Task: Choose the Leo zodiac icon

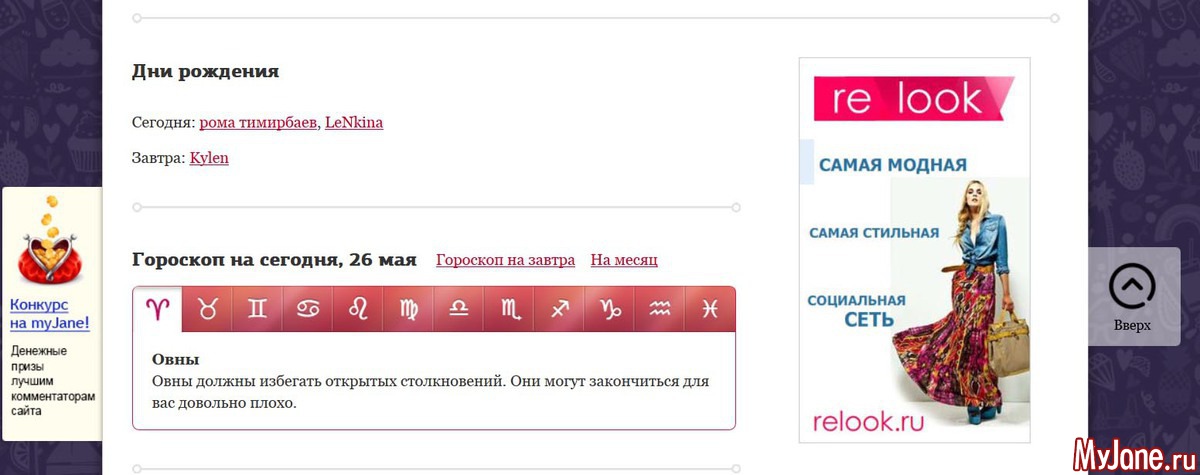Action: pyautogui.click(x=358, y=310)
